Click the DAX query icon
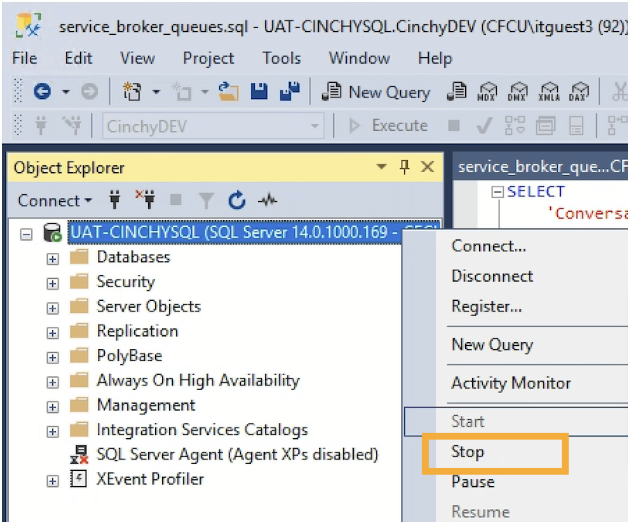Image resolution: width=628 pixels, height=522 pixels. point(579,92)
